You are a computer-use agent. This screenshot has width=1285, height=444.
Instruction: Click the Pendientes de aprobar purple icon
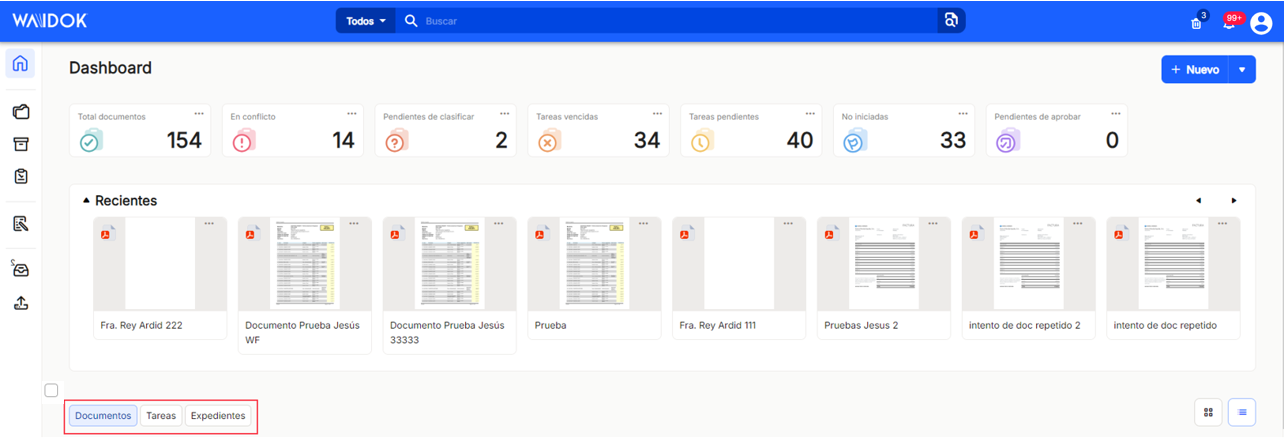(1007, 141)
